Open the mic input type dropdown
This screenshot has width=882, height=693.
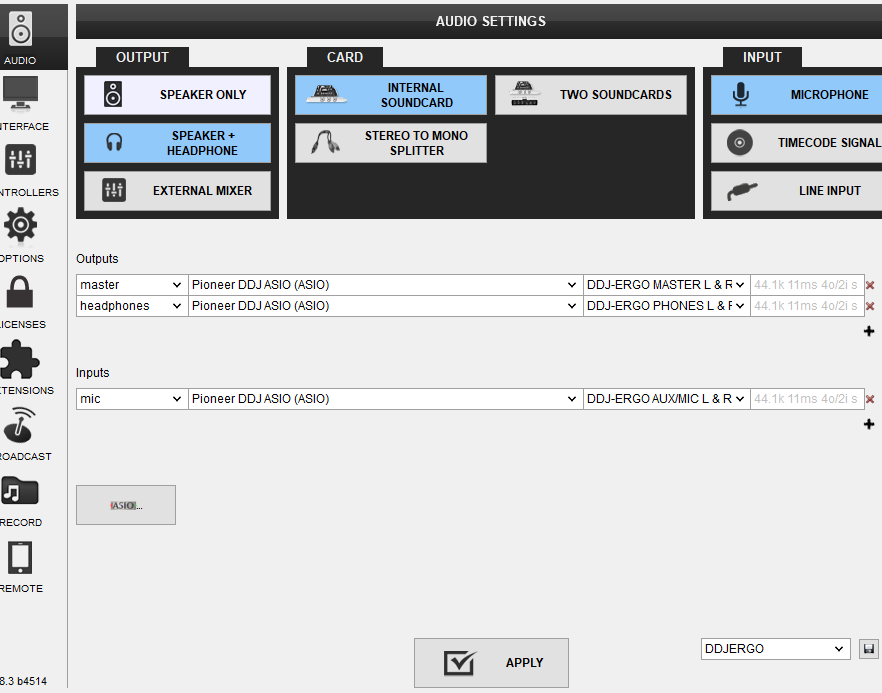pyautogui.click(x=132, y=399)
